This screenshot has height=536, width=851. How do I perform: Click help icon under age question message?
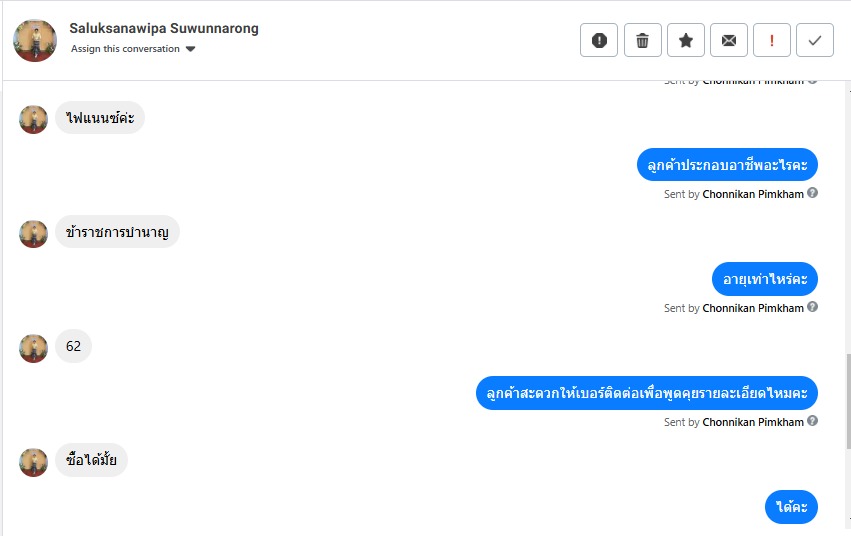[813, 307]
